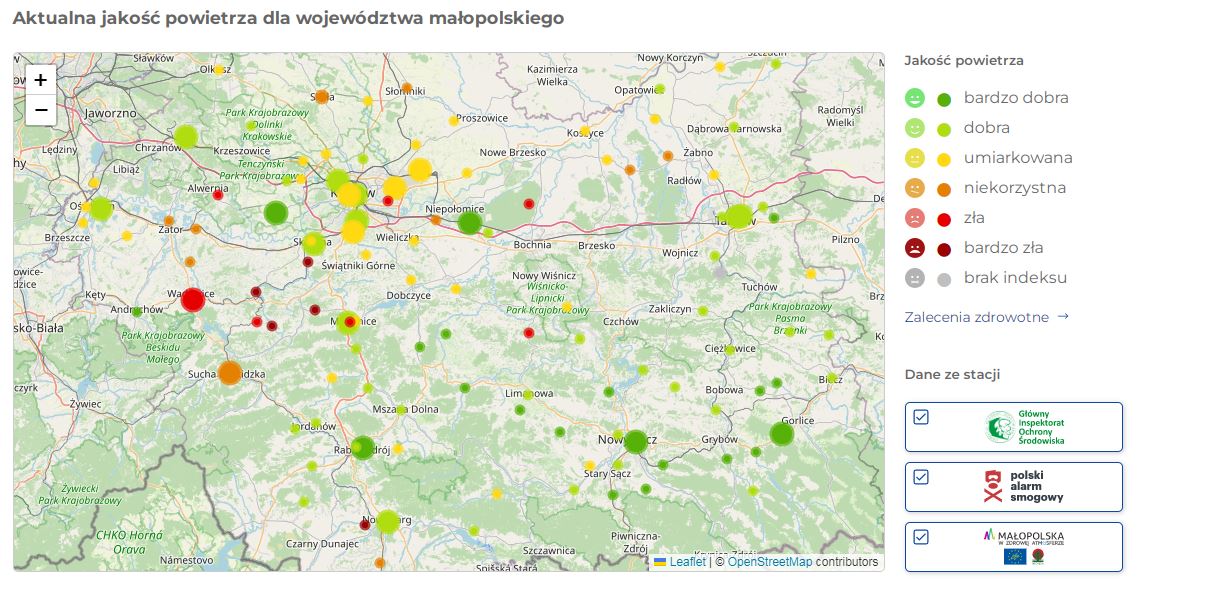Click the 'niekorzystna' orange face icon
The width and height of the screenshot is (1223, 611).
pyautogui.click(x=915, y=188)
